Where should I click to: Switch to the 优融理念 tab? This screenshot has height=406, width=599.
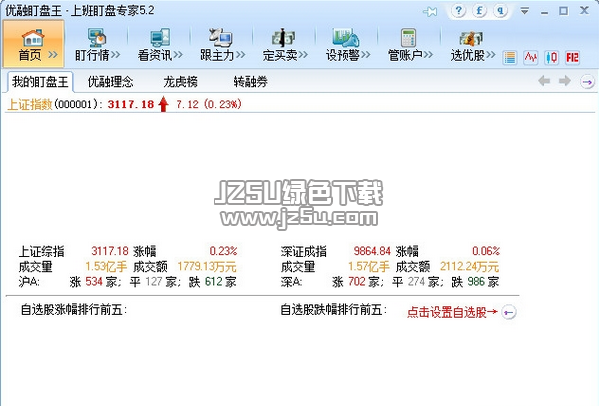coord(110,82)
